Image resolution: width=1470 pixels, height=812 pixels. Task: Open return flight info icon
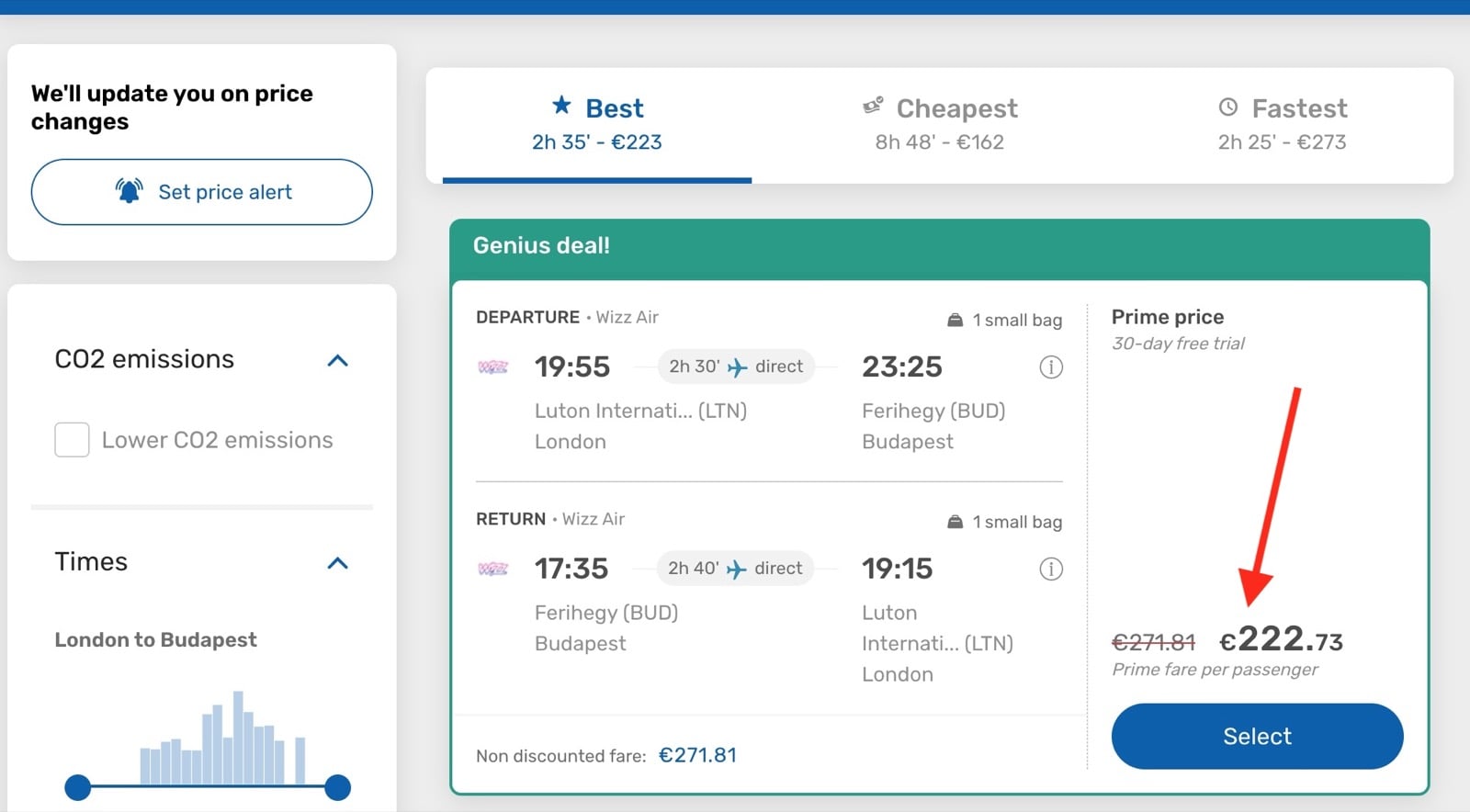(1051, 570)
